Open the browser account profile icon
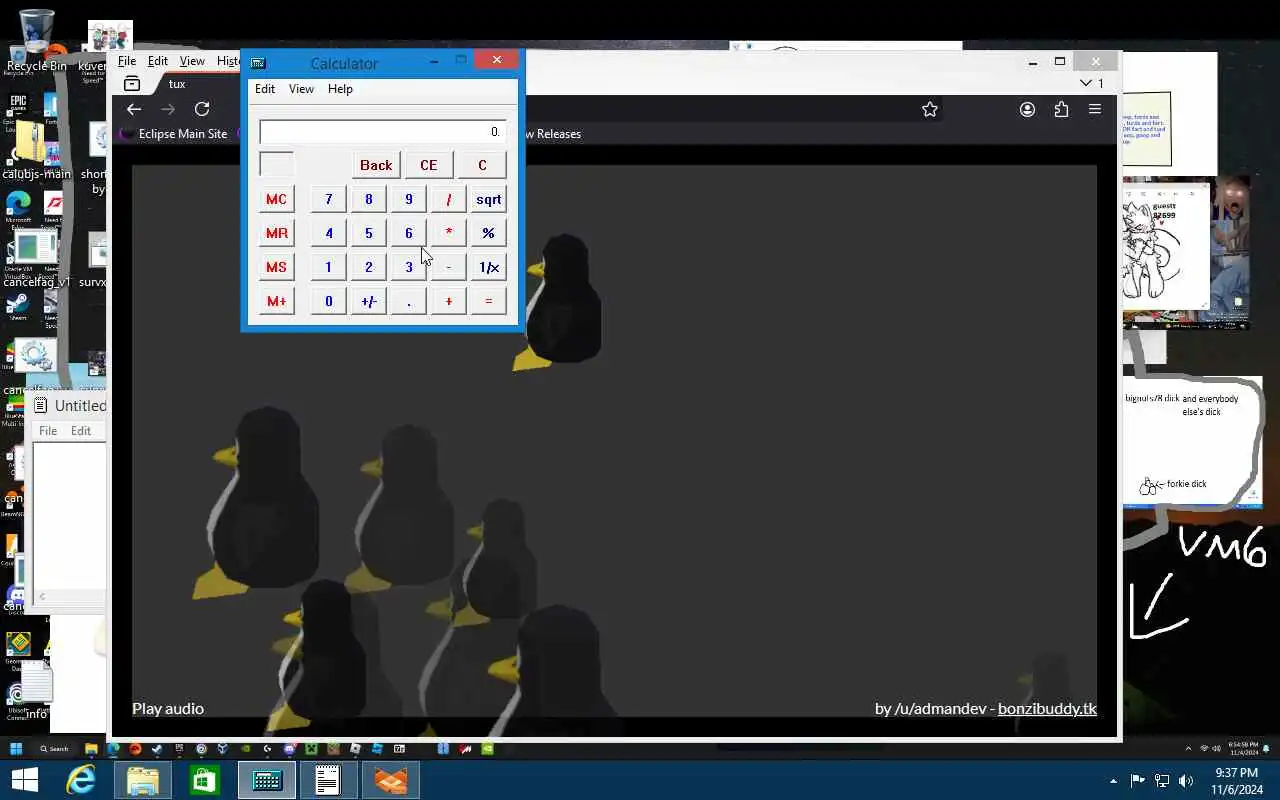Screen dimensions: 1280x800 click(1027, 109)
